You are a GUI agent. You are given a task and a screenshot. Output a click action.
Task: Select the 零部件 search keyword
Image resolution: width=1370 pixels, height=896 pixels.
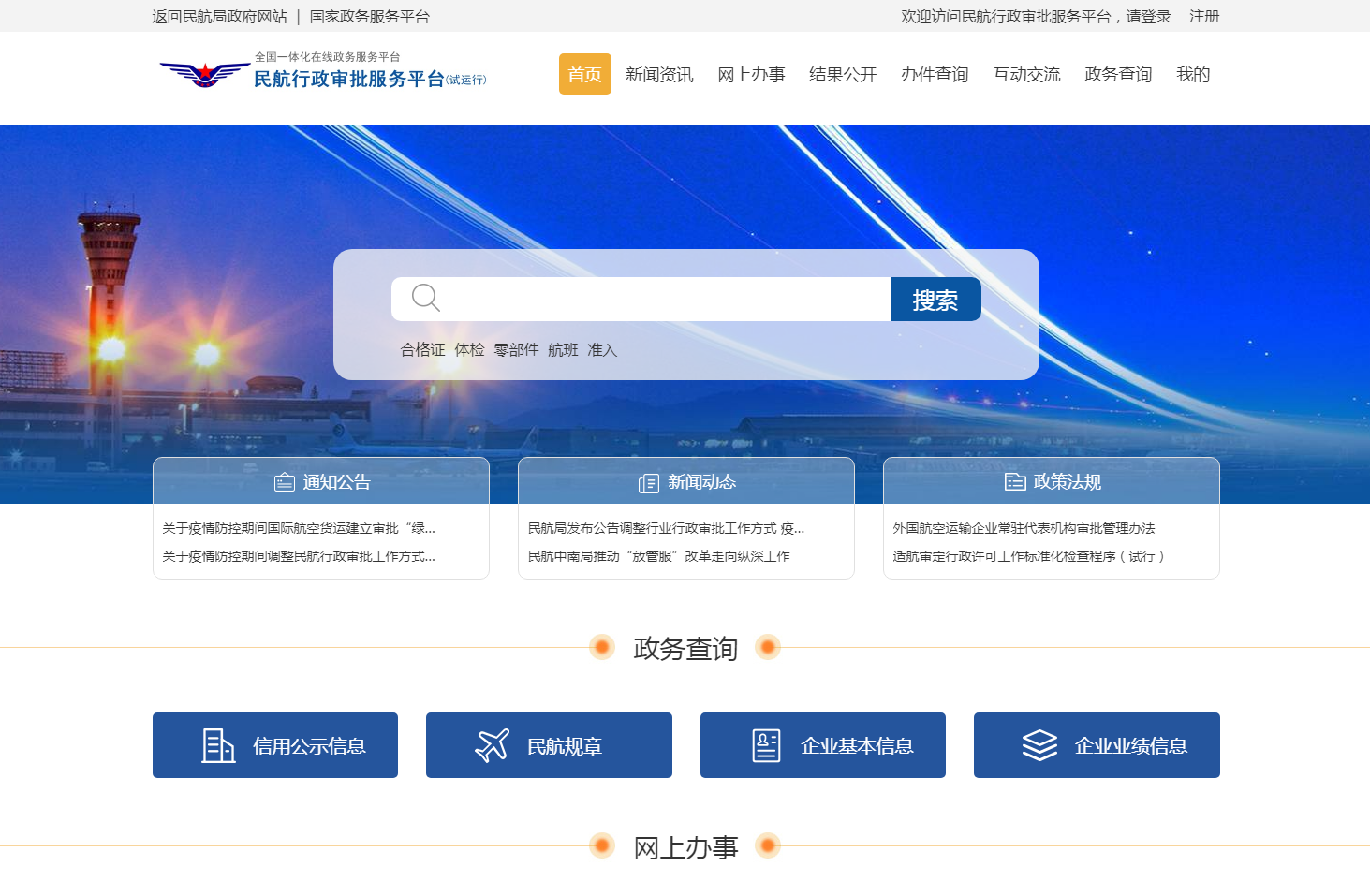click(517, 350)
